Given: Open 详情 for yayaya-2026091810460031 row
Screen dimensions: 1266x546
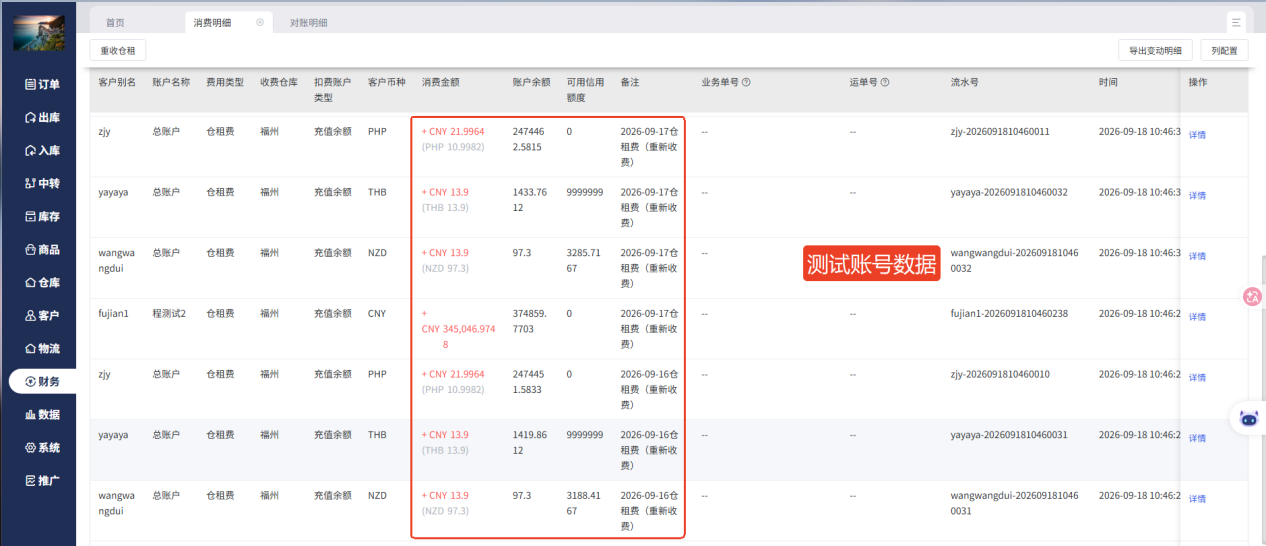Looking at the screenshot, I should pyautogui.click(x=1197, y=438).
